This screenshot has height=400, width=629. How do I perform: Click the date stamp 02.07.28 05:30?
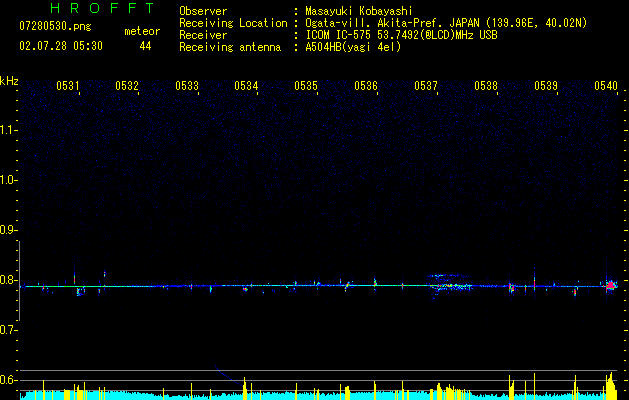point(61,46)
